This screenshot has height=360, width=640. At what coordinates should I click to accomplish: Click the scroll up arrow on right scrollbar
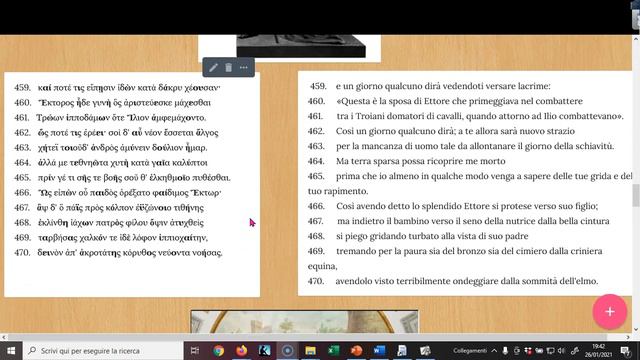click(x=636, y=38)
